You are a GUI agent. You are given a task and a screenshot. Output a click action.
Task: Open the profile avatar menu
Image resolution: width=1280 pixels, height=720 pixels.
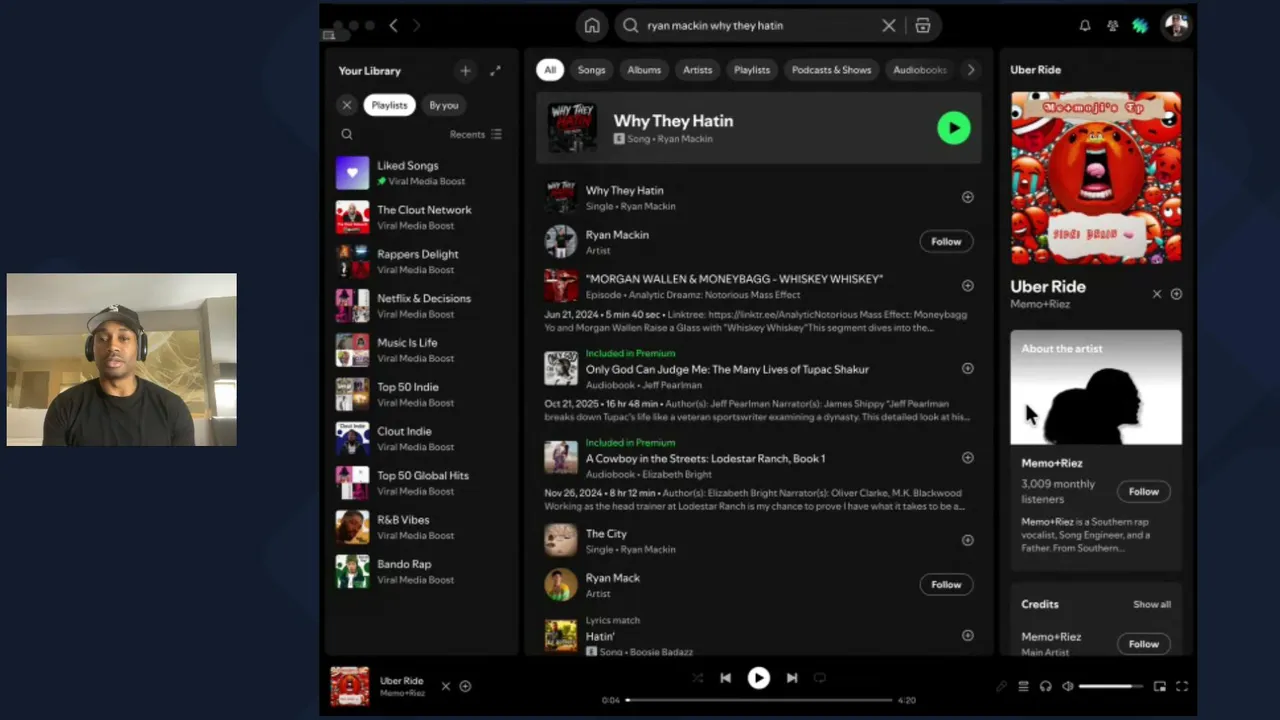click(x=1176, y=26)
